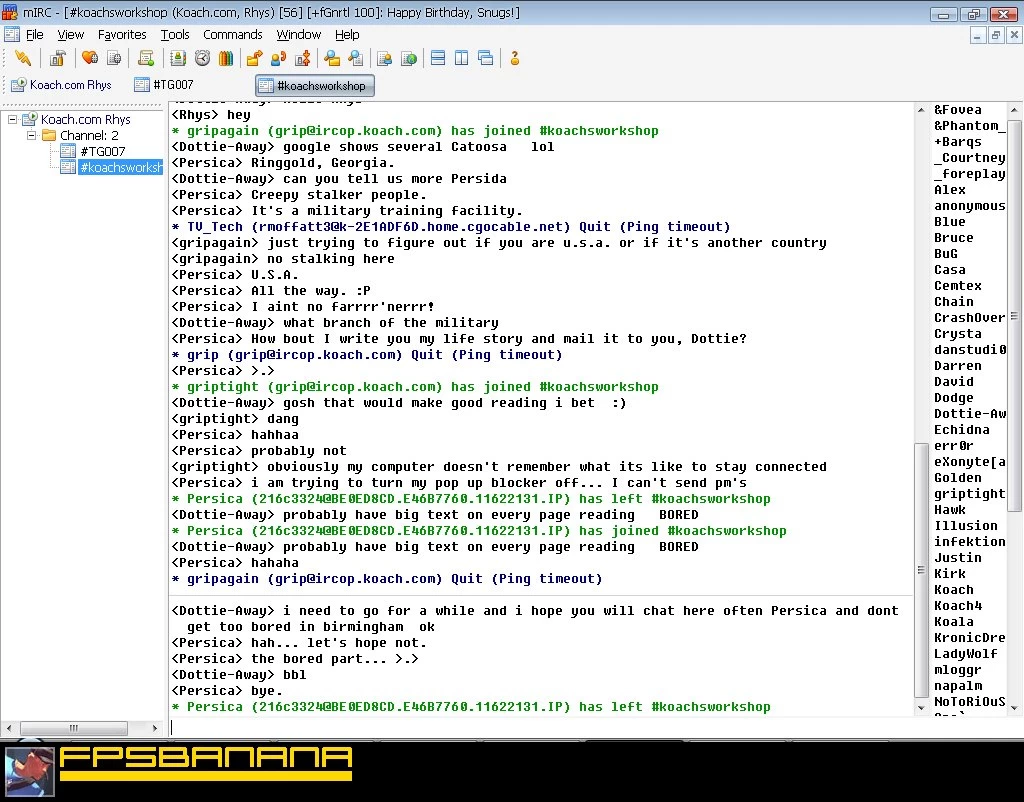
Task: Select #TG007 in the tree sidebar
Action: [102, 151]
